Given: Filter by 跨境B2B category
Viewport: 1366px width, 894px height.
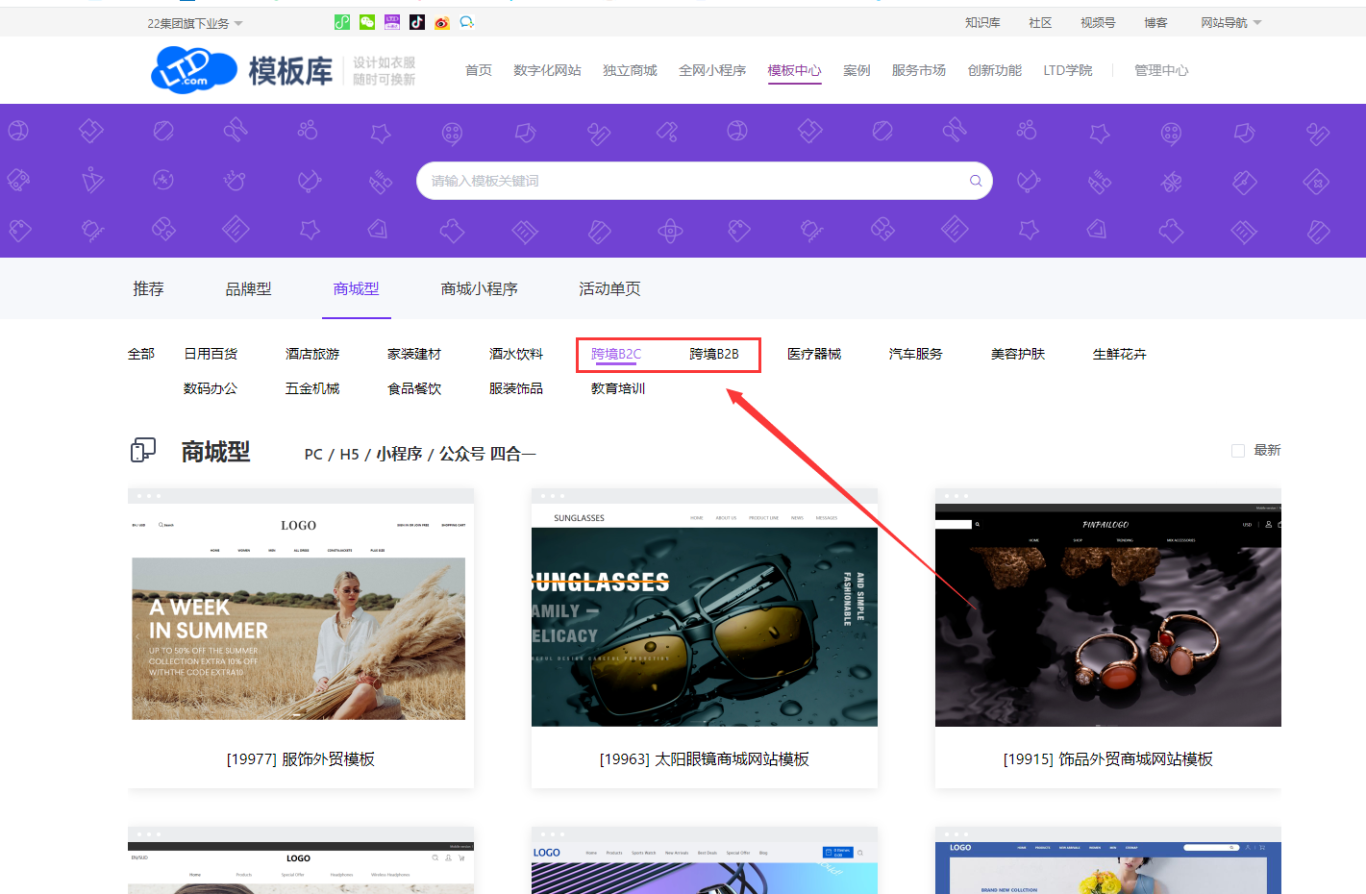Looking at the screenshot, I should (714, 354).
